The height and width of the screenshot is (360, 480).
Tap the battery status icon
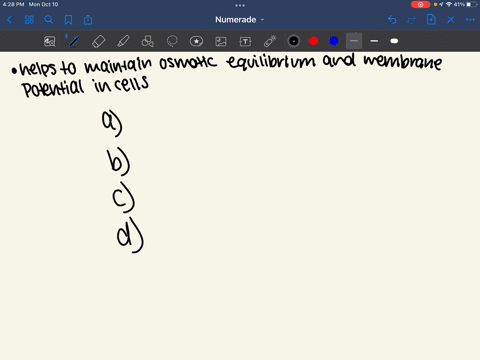[x=472, y=4]
